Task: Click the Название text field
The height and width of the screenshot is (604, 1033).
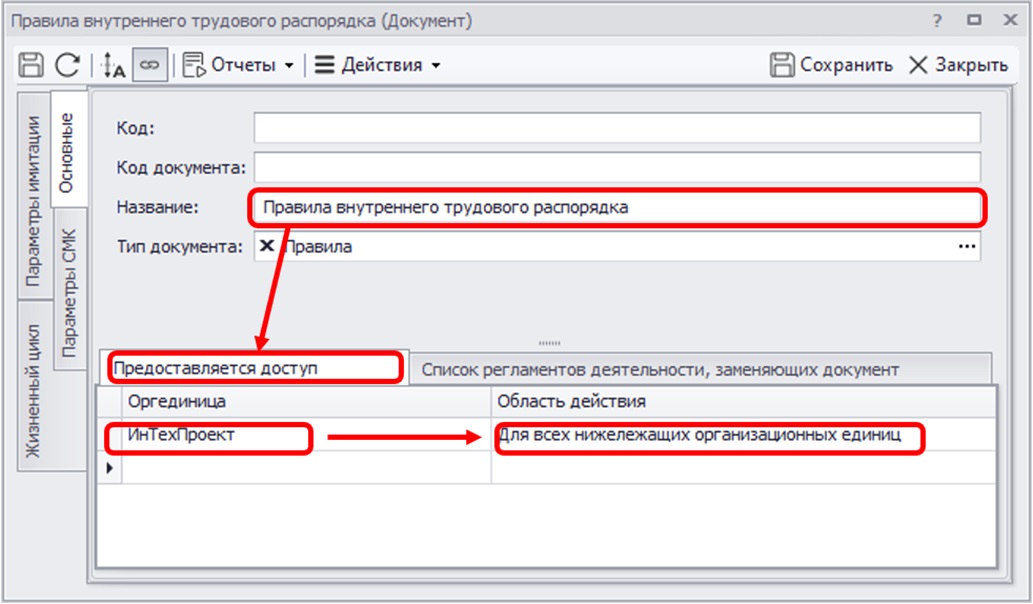Action: (x=616, y=208)
